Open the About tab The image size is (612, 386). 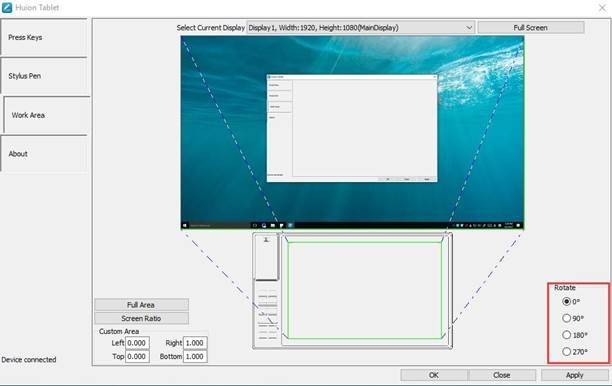pyautogui.click(x=44, y=153)
